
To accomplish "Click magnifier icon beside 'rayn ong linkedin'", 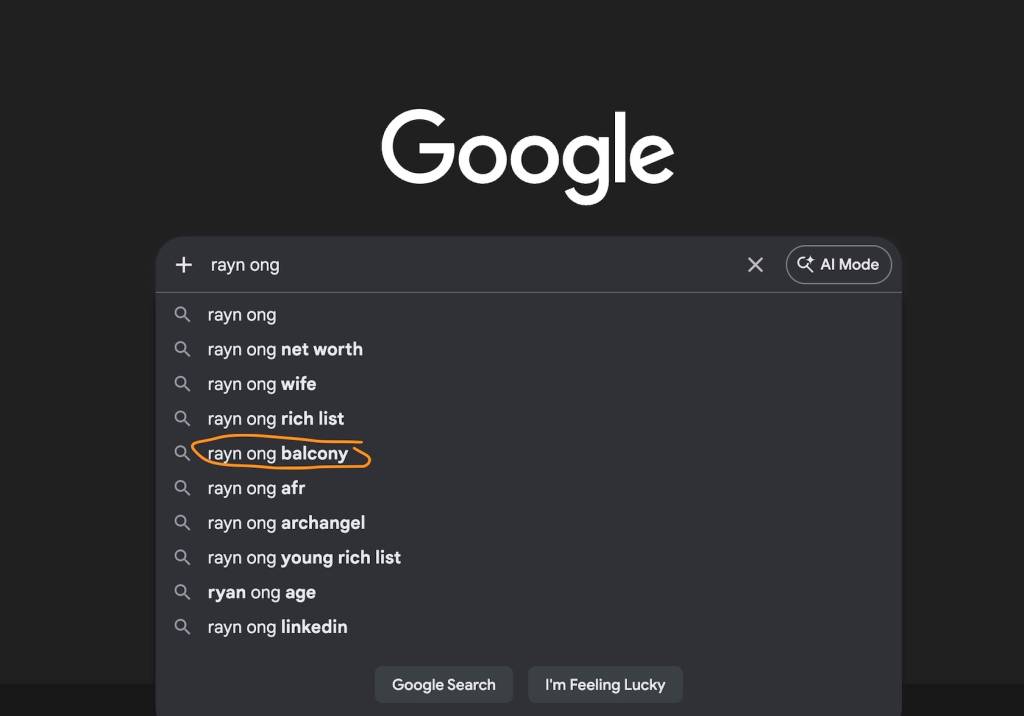I will click(x=182, y=627).
